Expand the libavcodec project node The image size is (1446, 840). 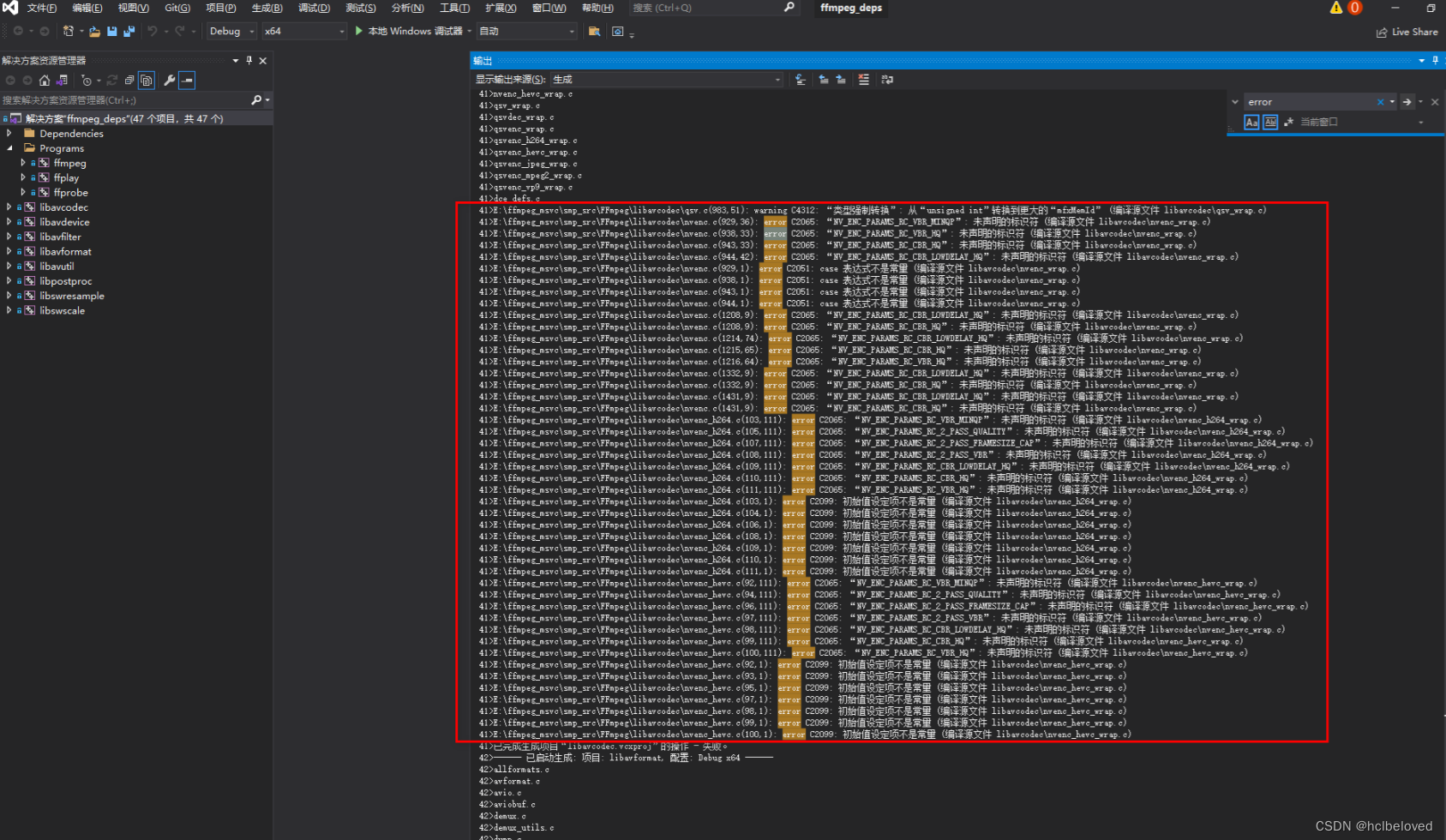tap(9, 207)
